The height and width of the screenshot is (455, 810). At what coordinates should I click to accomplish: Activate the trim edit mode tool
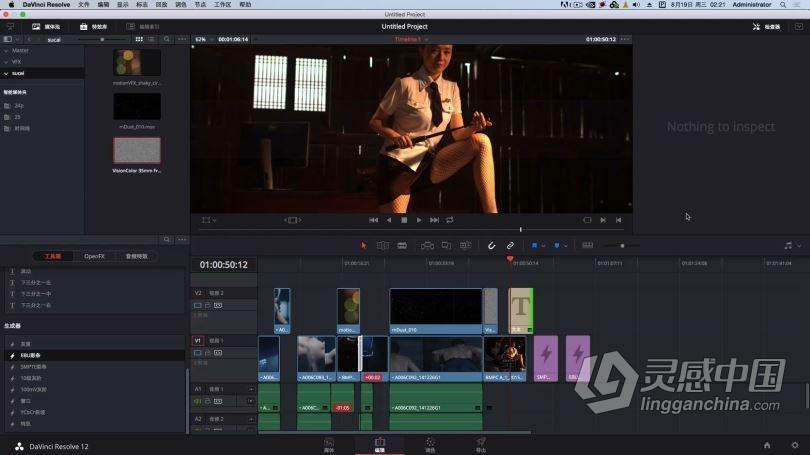point(383,246)
